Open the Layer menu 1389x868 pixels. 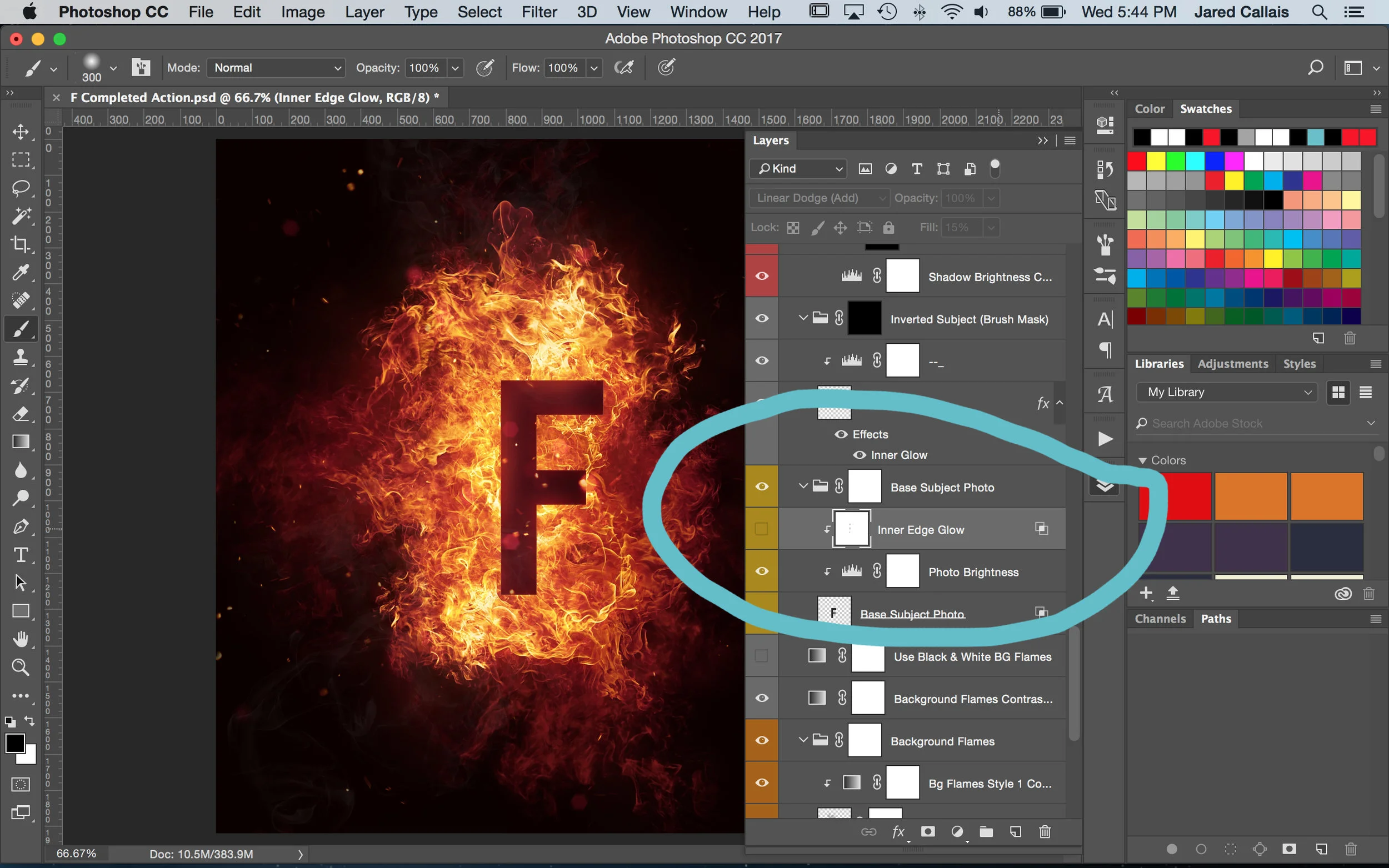pyautogui.click(x=364, y=12)
